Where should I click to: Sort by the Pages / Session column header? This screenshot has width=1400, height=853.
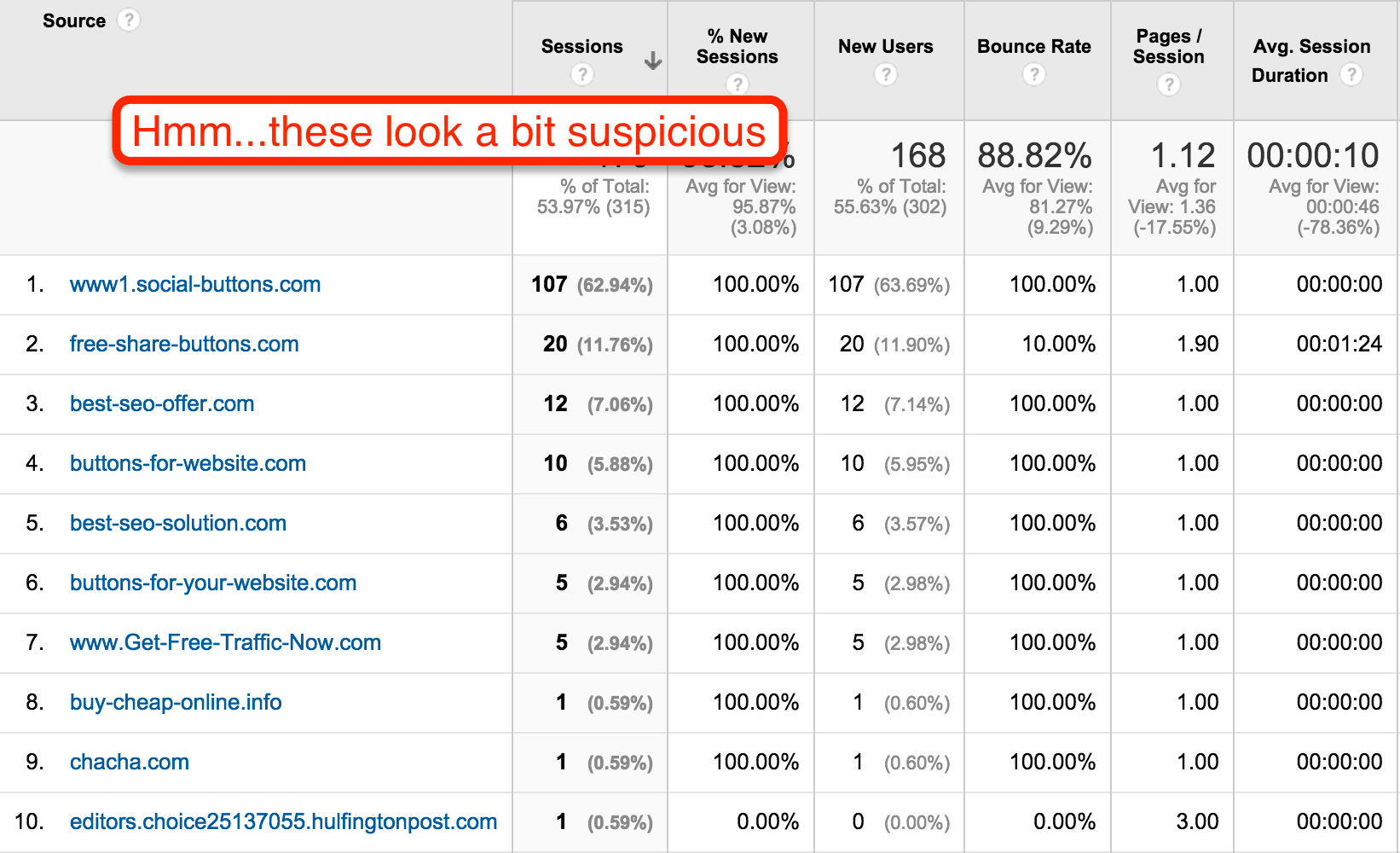point(1169,46)
